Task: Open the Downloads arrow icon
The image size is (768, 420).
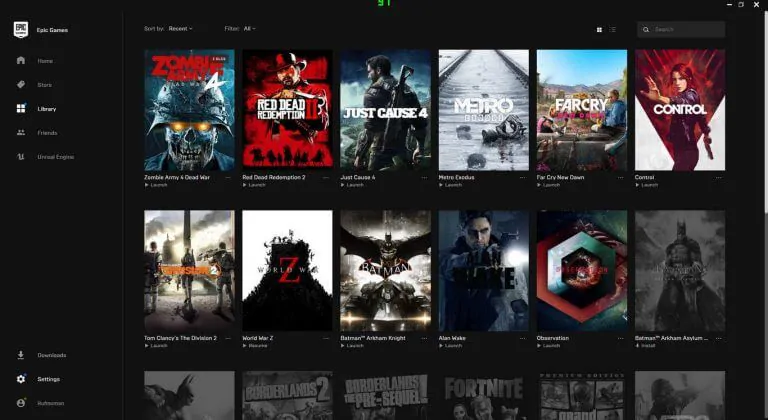Action: pos(21,355)
